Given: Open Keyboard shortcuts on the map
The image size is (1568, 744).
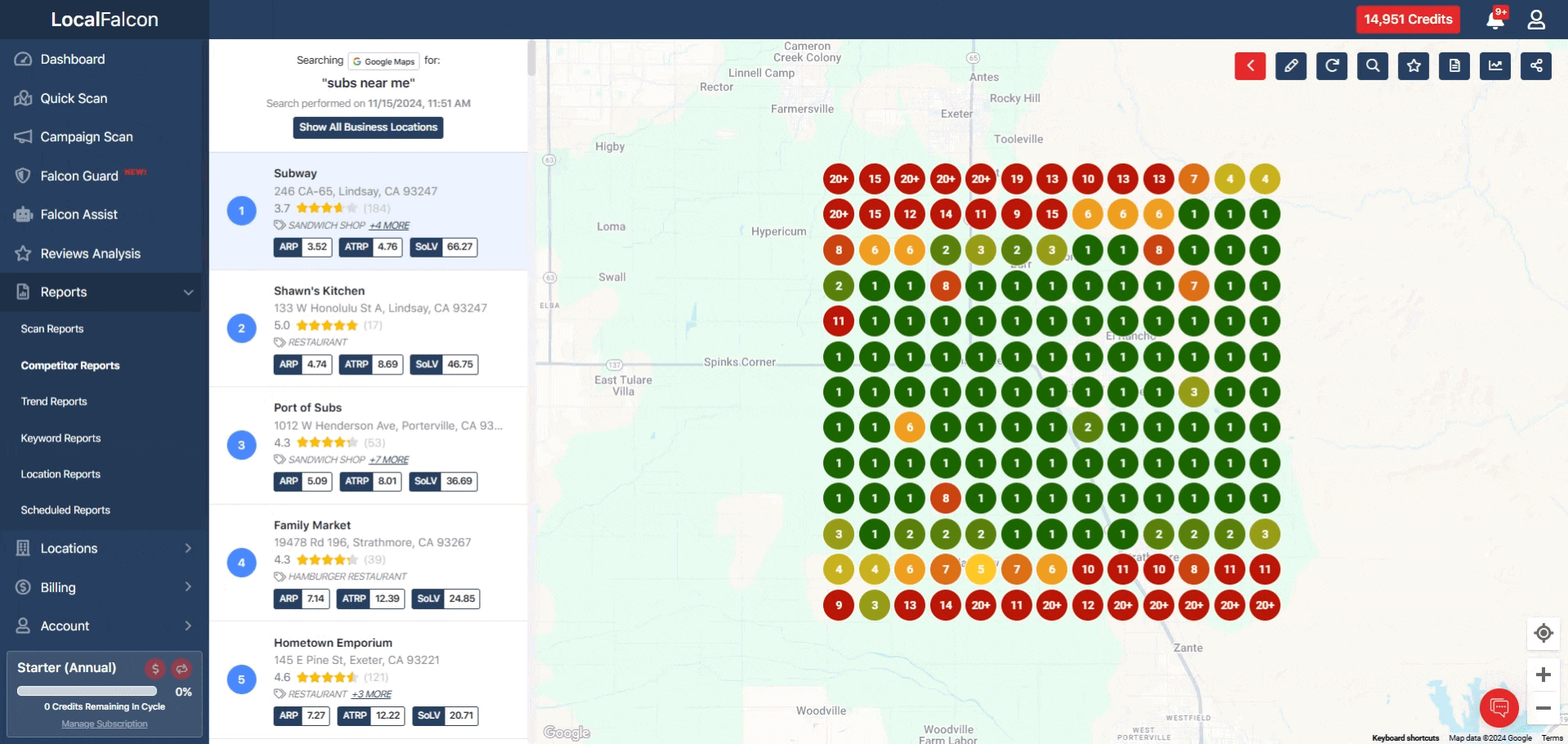Looking at the screenshot, I should (x=1405, y=738).
